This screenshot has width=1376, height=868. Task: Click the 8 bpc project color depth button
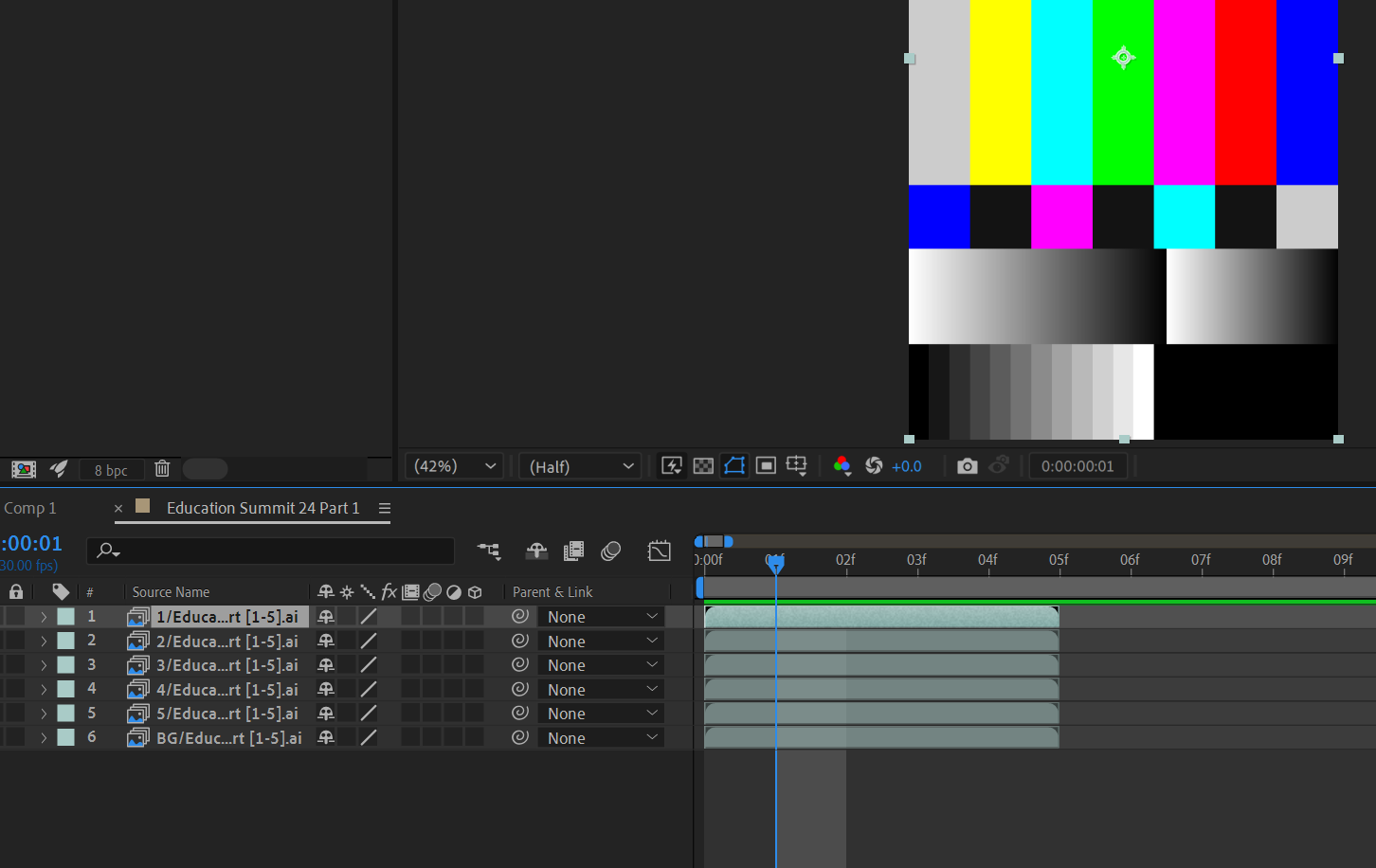point(112,469)
